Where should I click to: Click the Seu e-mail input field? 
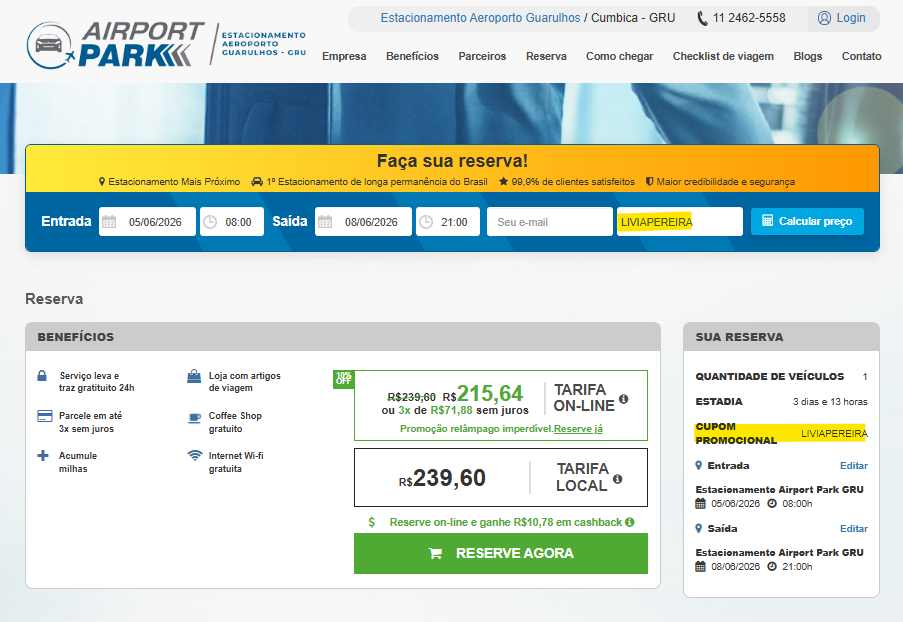(549, 222)
